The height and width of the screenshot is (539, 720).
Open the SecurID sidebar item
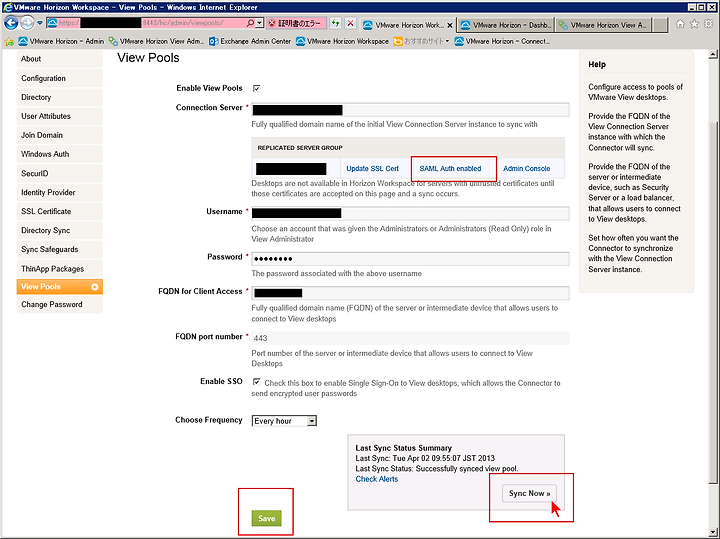pos(60,174)
